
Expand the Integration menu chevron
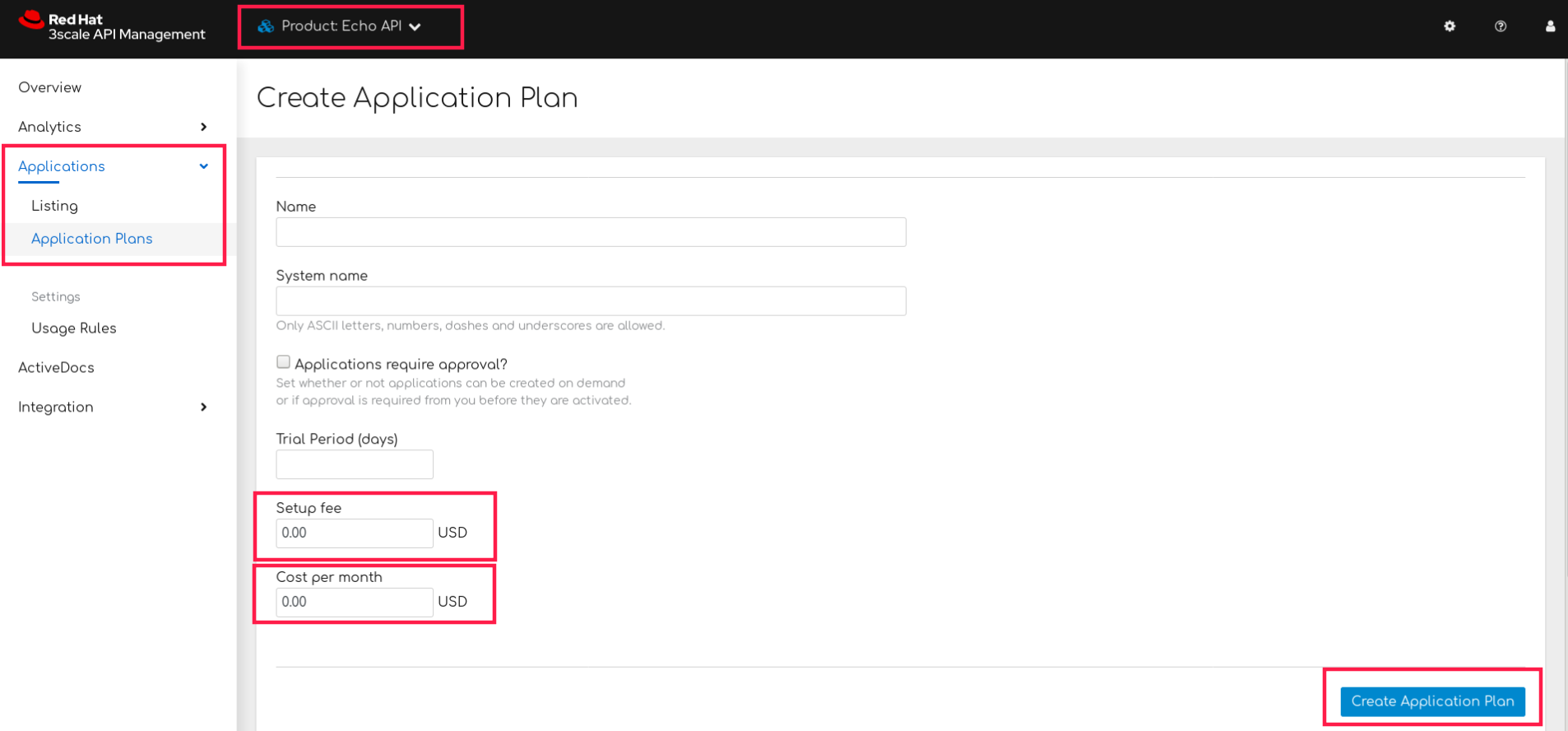pyautogui.click(x=203, y=407)
